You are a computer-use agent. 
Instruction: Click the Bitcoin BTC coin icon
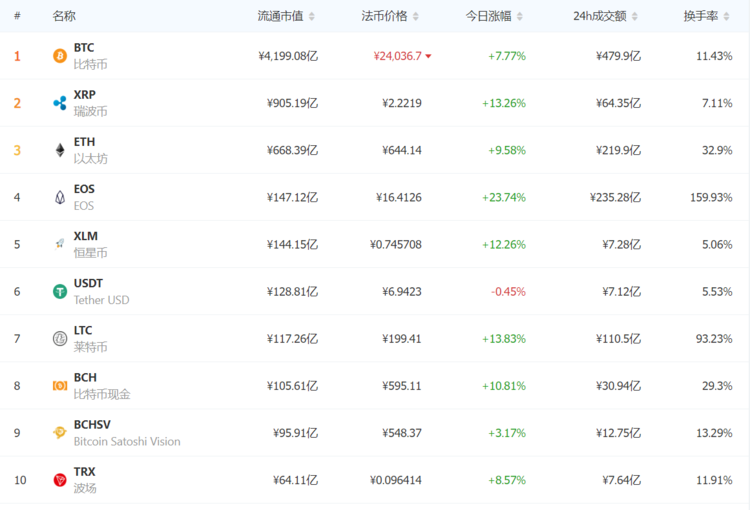tap(60, 56)
